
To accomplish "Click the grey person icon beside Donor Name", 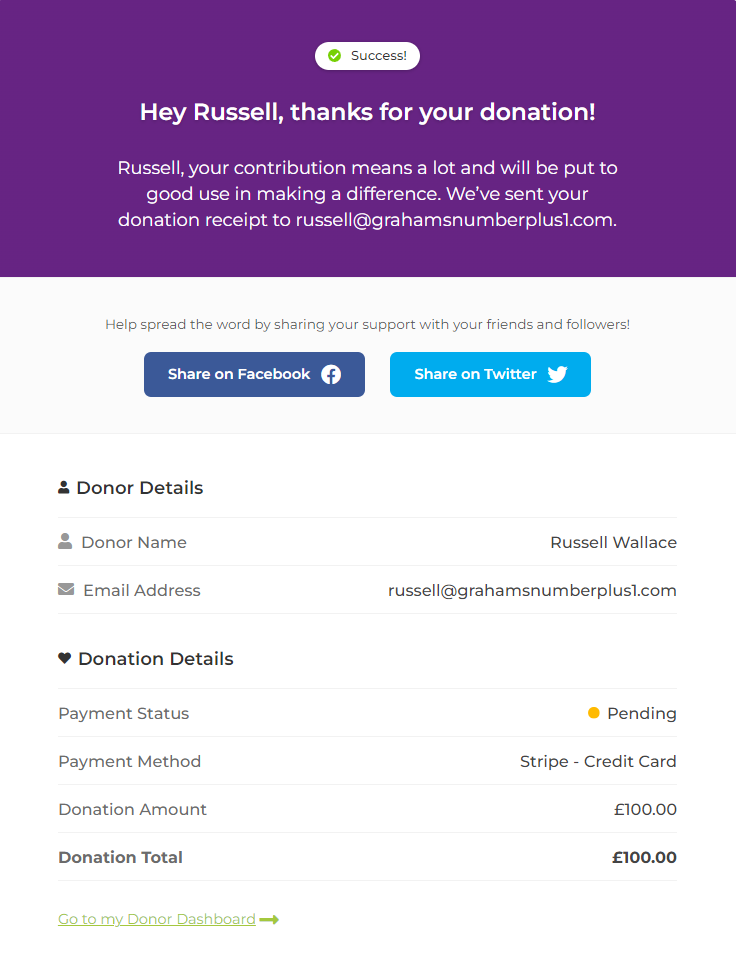I will coord(65,542).
